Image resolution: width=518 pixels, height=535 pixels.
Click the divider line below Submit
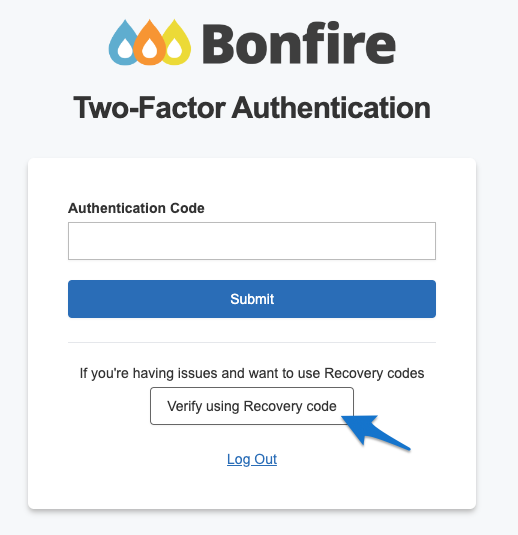point(252,342)
